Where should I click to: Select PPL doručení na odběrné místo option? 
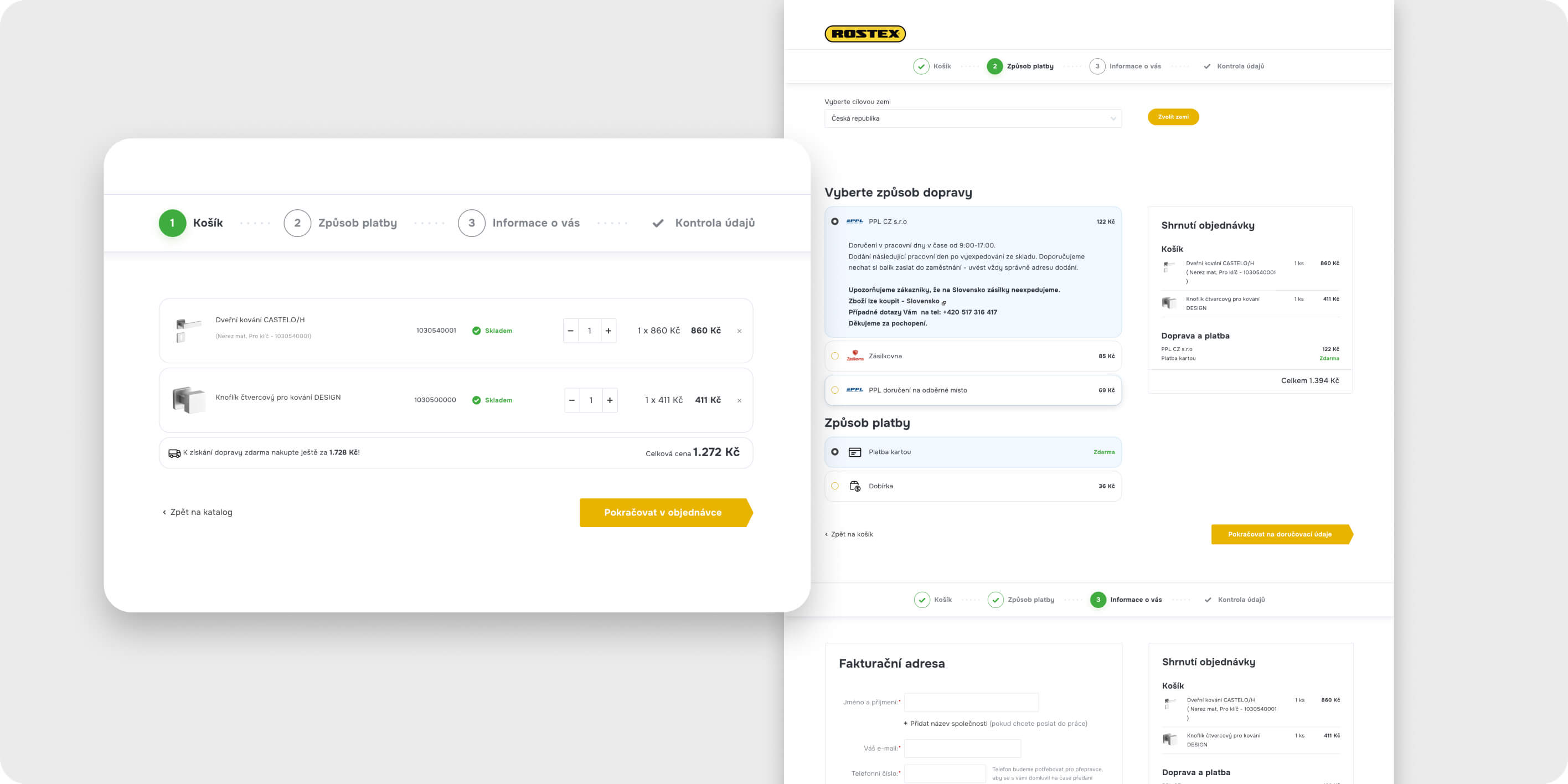pos(834,390)
